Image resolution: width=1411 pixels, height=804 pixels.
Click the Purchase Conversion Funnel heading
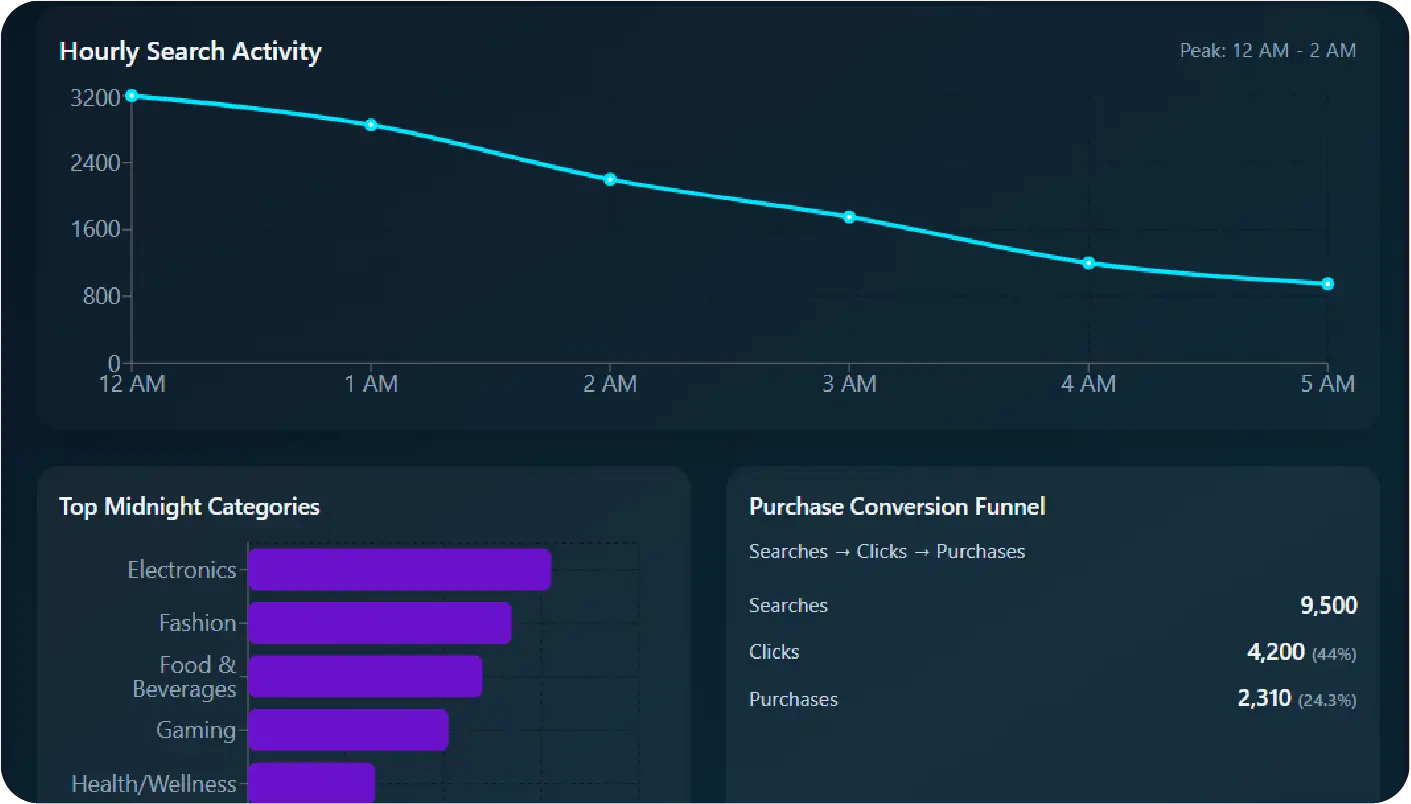coord(896,507)
